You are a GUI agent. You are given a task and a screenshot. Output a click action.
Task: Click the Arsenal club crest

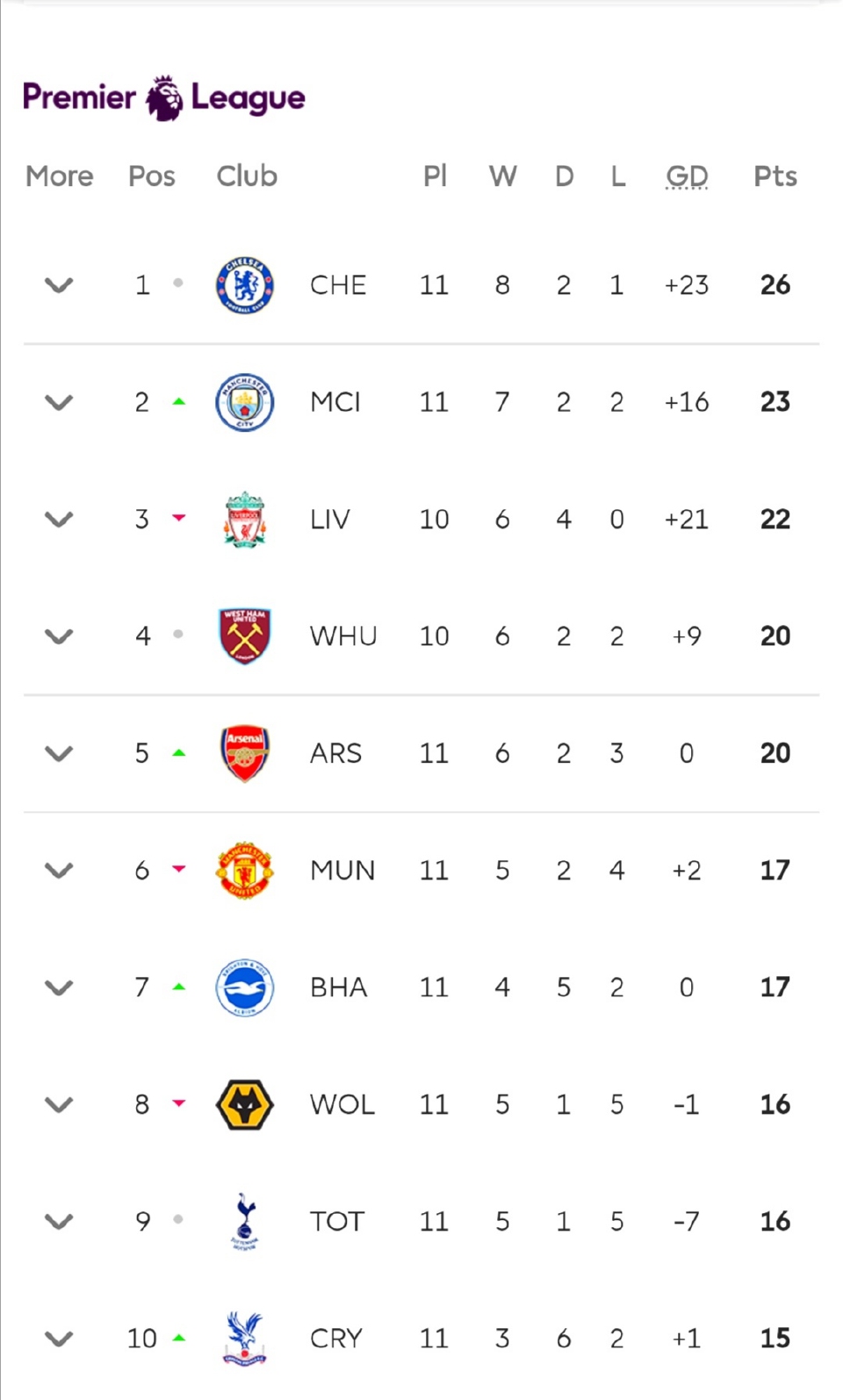coord(244,753)
